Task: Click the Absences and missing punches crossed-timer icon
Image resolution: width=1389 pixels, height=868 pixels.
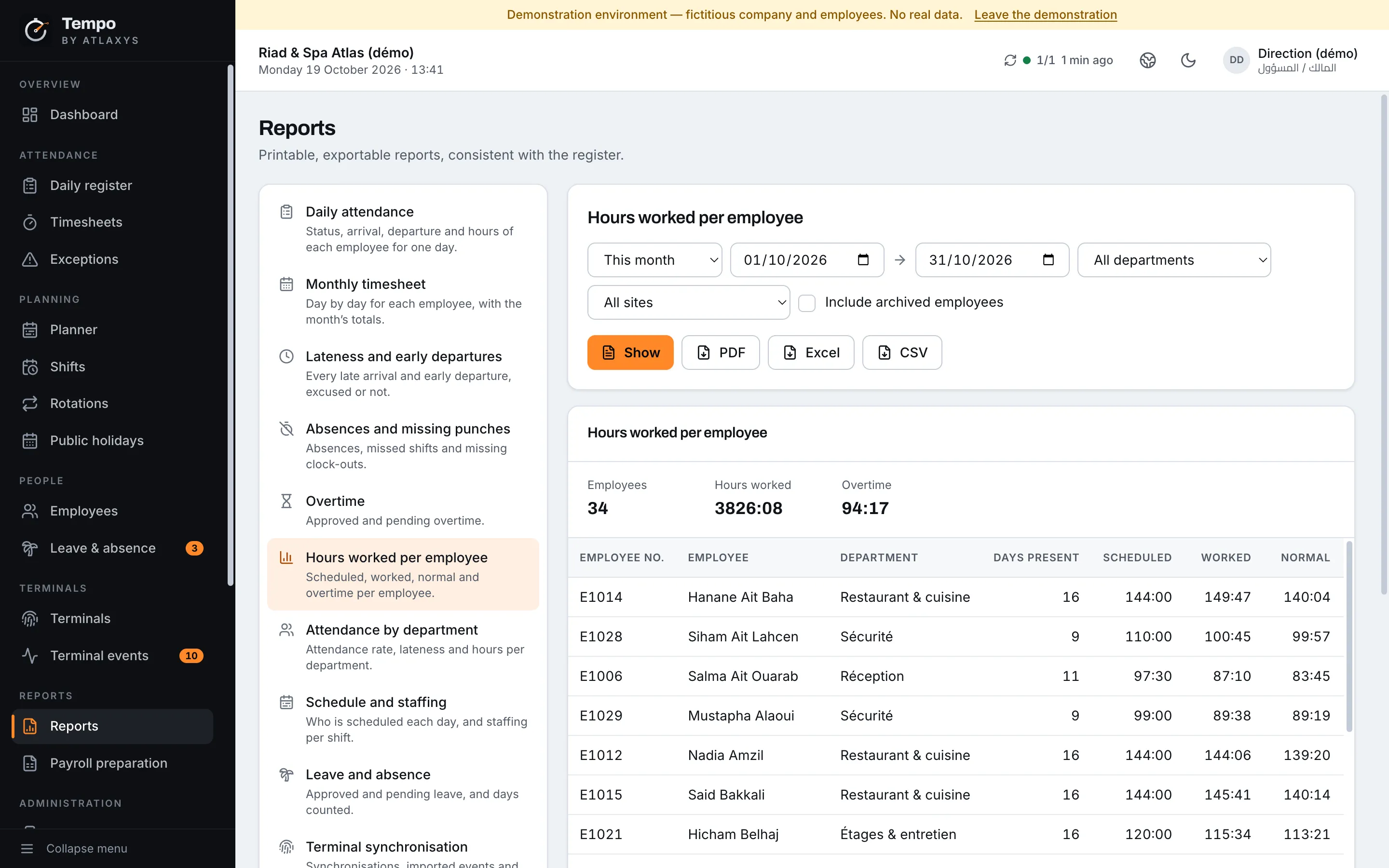Action: (x=286, y=429)
